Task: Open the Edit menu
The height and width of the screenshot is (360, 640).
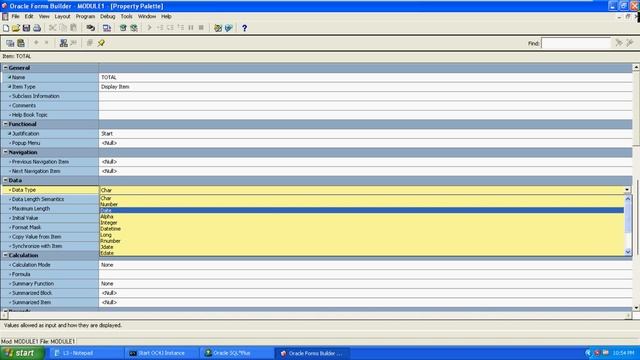Action: [29, 16]
